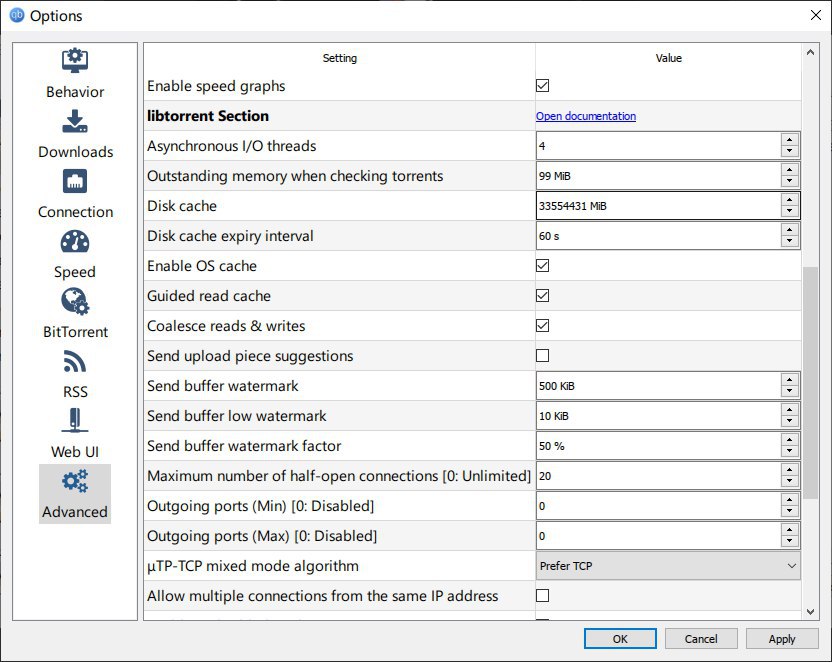Open the Speed gauge icon
The image size is (832, 662).
pos(75,241)
